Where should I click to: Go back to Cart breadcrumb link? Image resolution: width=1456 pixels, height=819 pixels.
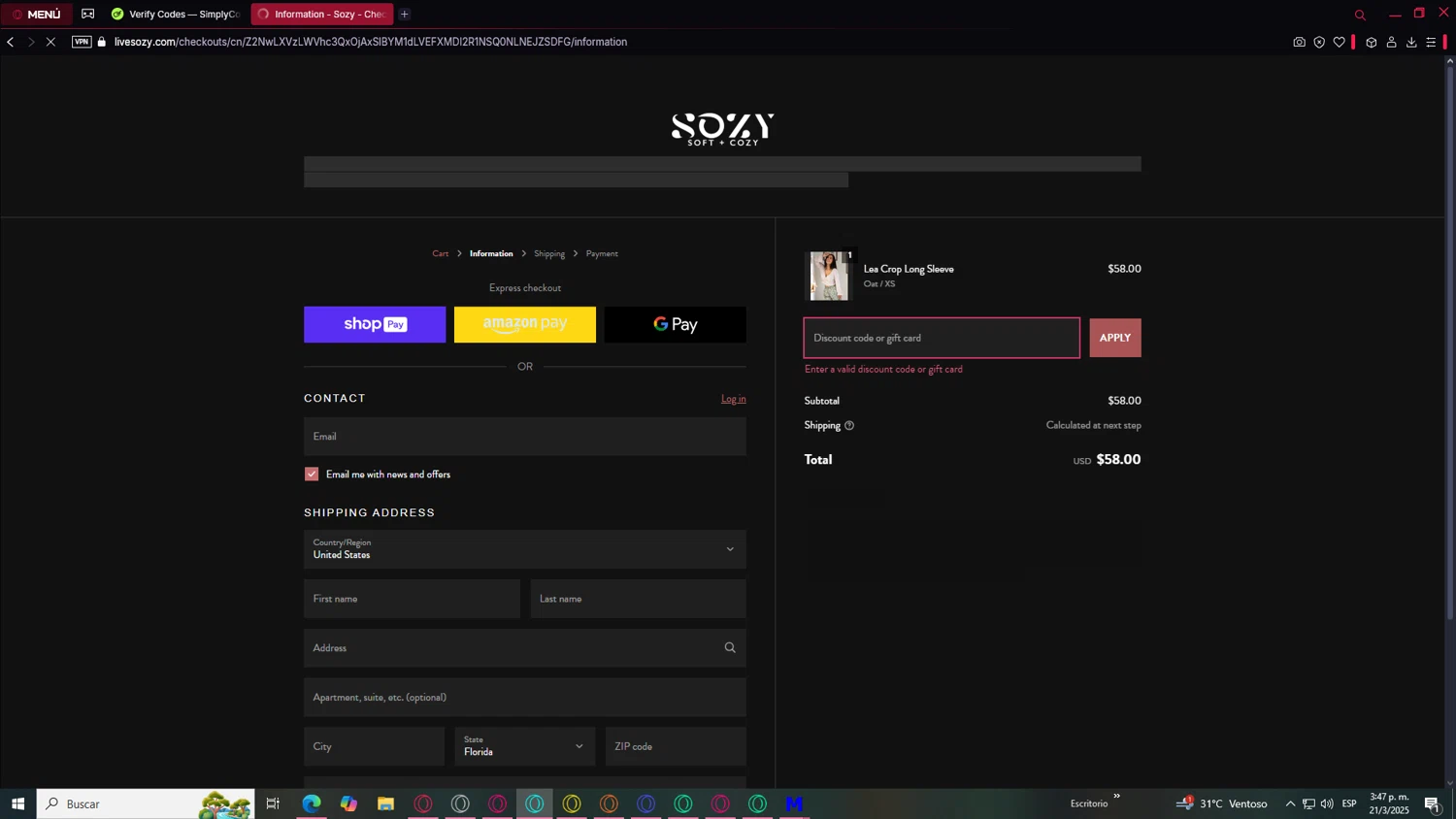[x=441, y=253]
